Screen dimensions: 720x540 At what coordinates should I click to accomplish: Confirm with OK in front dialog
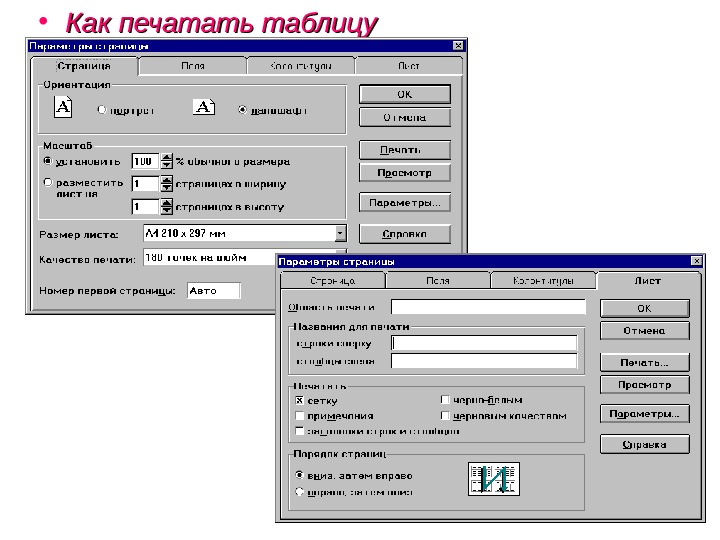coord(645,309)
